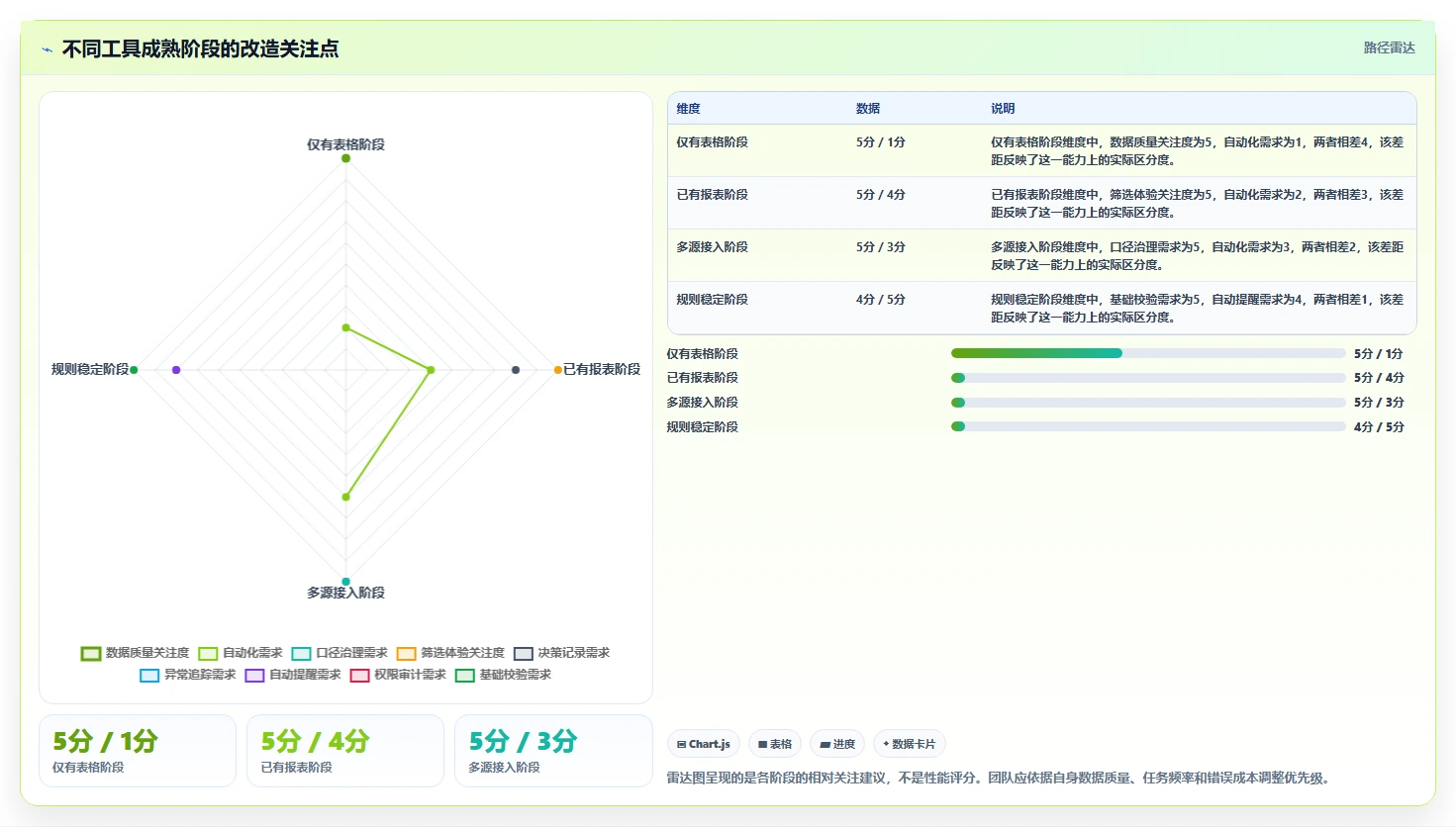This screenshot has width=1456, height=827.
Task: Click the 表格 tag button
Action: click(775, 744)
